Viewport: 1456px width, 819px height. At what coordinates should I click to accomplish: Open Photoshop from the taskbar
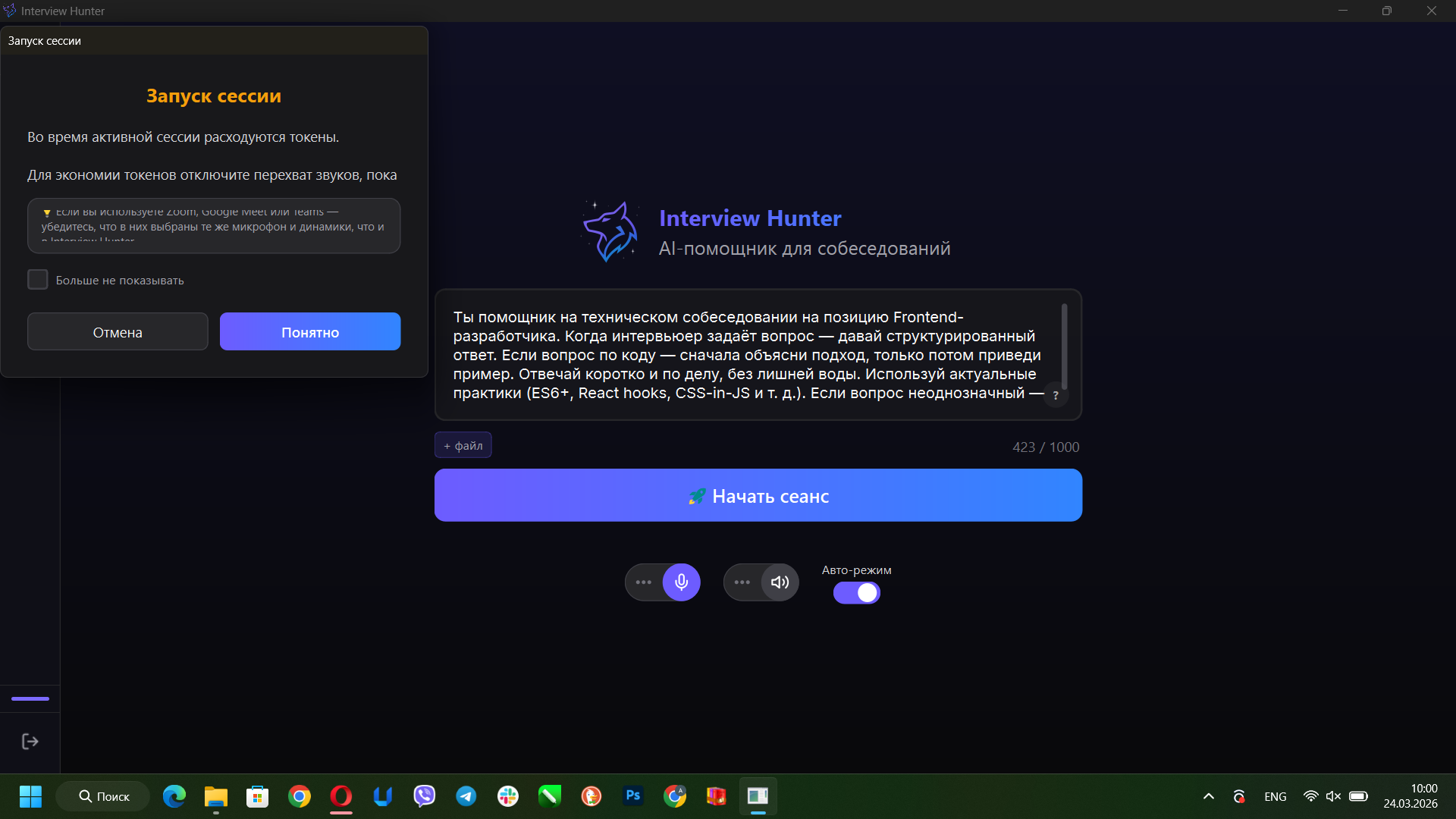tap(633, 796)
